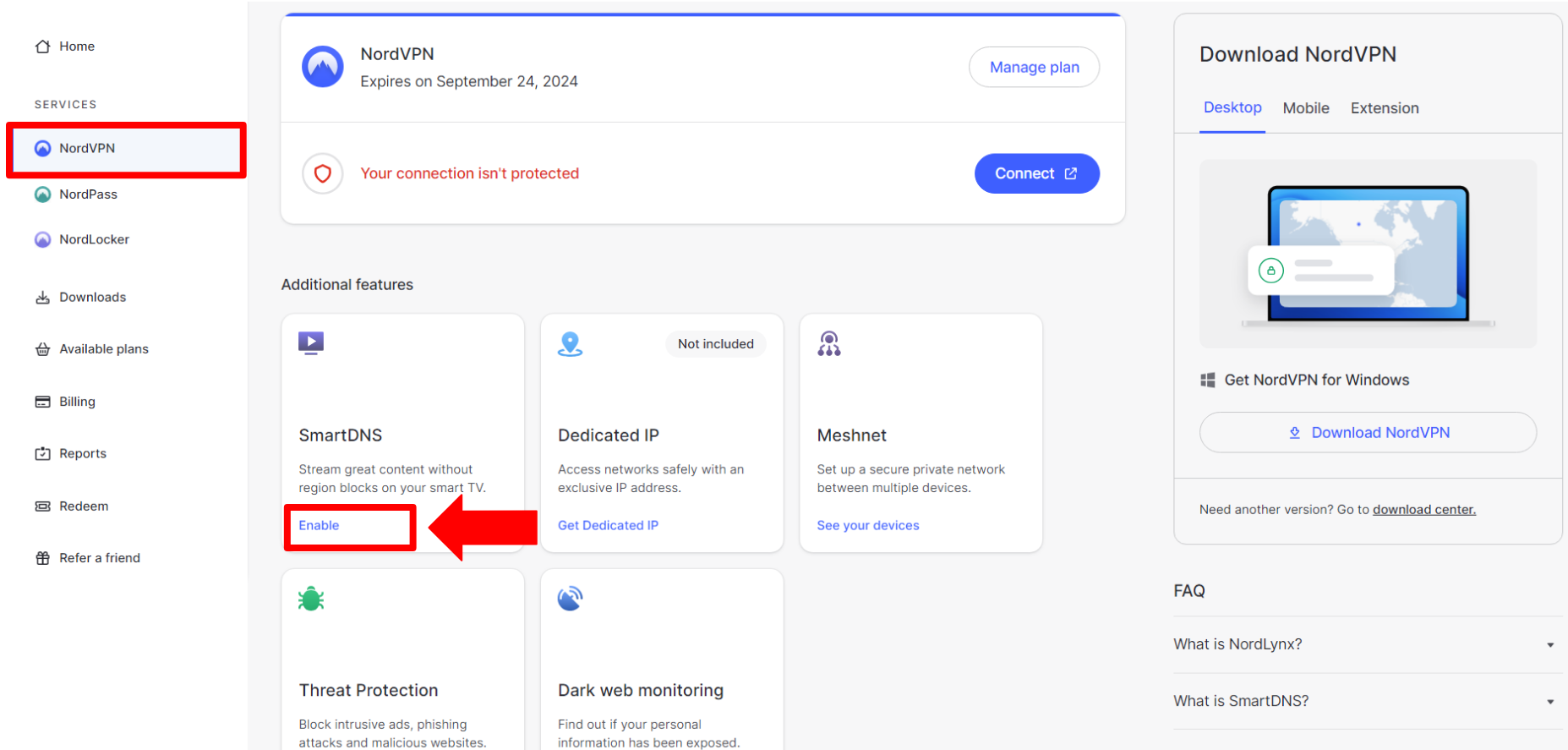Open Refer a friend page
Viewport: 1568px width, 750px height.
[x=100, y=558]
